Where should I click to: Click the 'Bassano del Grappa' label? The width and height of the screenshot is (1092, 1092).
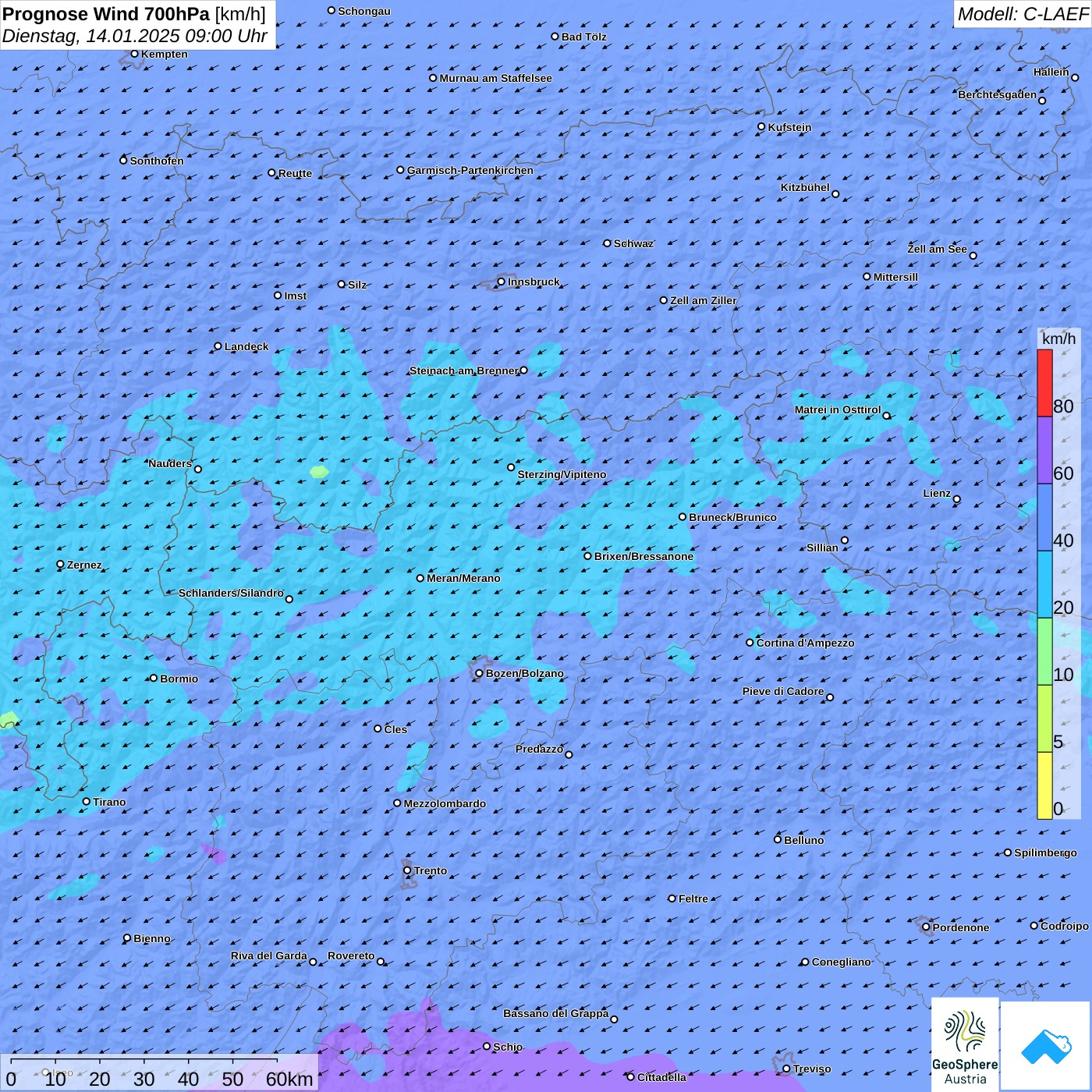coord(555,1013)
